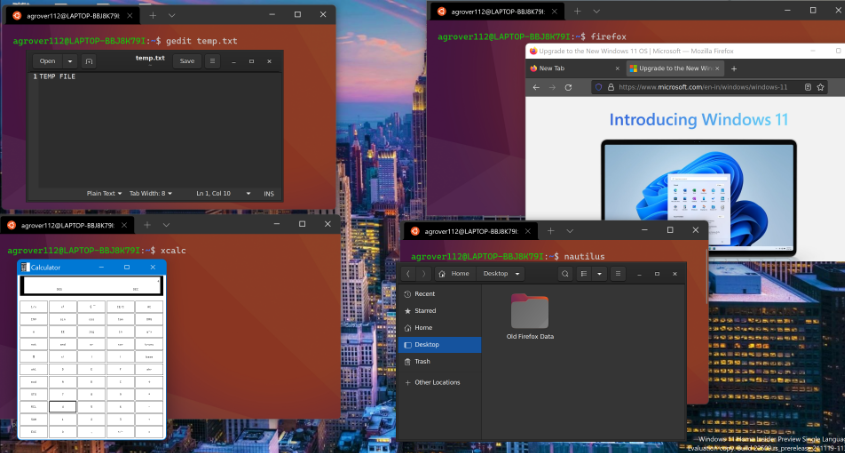Click the Windows 11 laptop image
845x453 pixels.
tap(698, 197)
